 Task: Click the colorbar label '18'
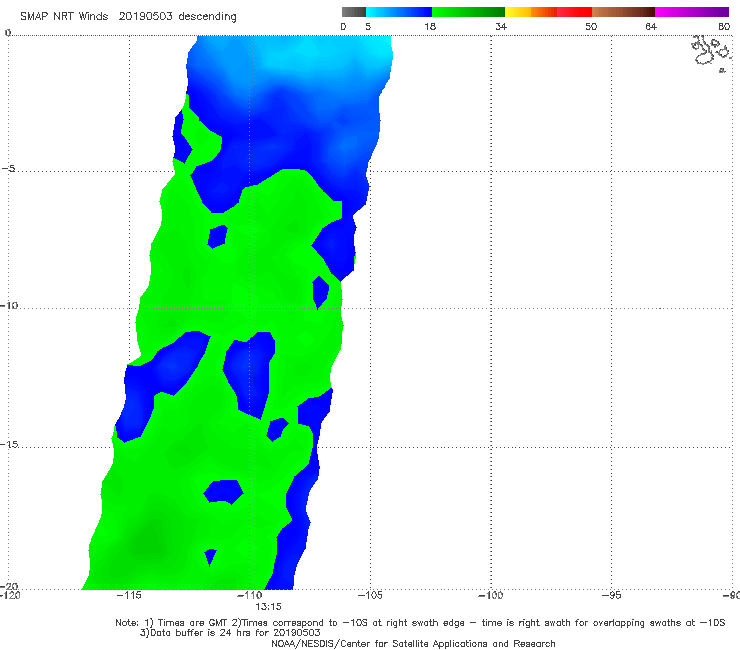coord(430,26)
